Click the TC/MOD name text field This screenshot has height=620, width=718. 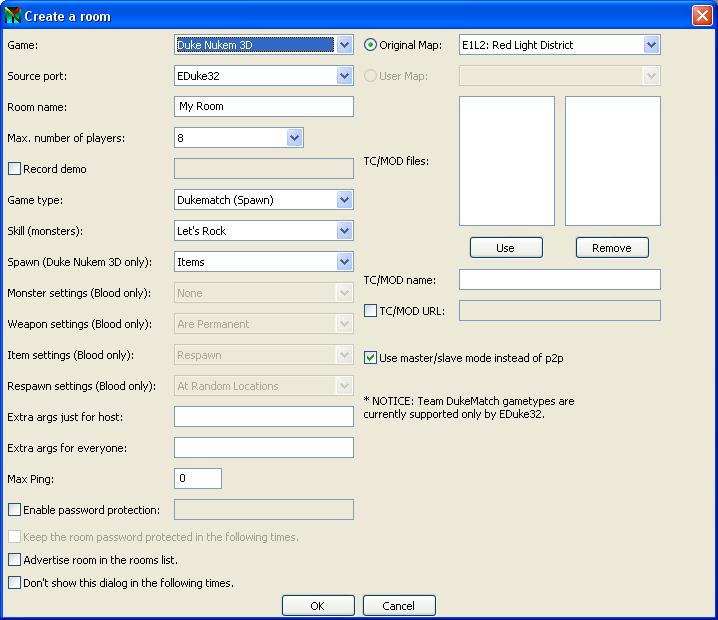pos(560,279)
